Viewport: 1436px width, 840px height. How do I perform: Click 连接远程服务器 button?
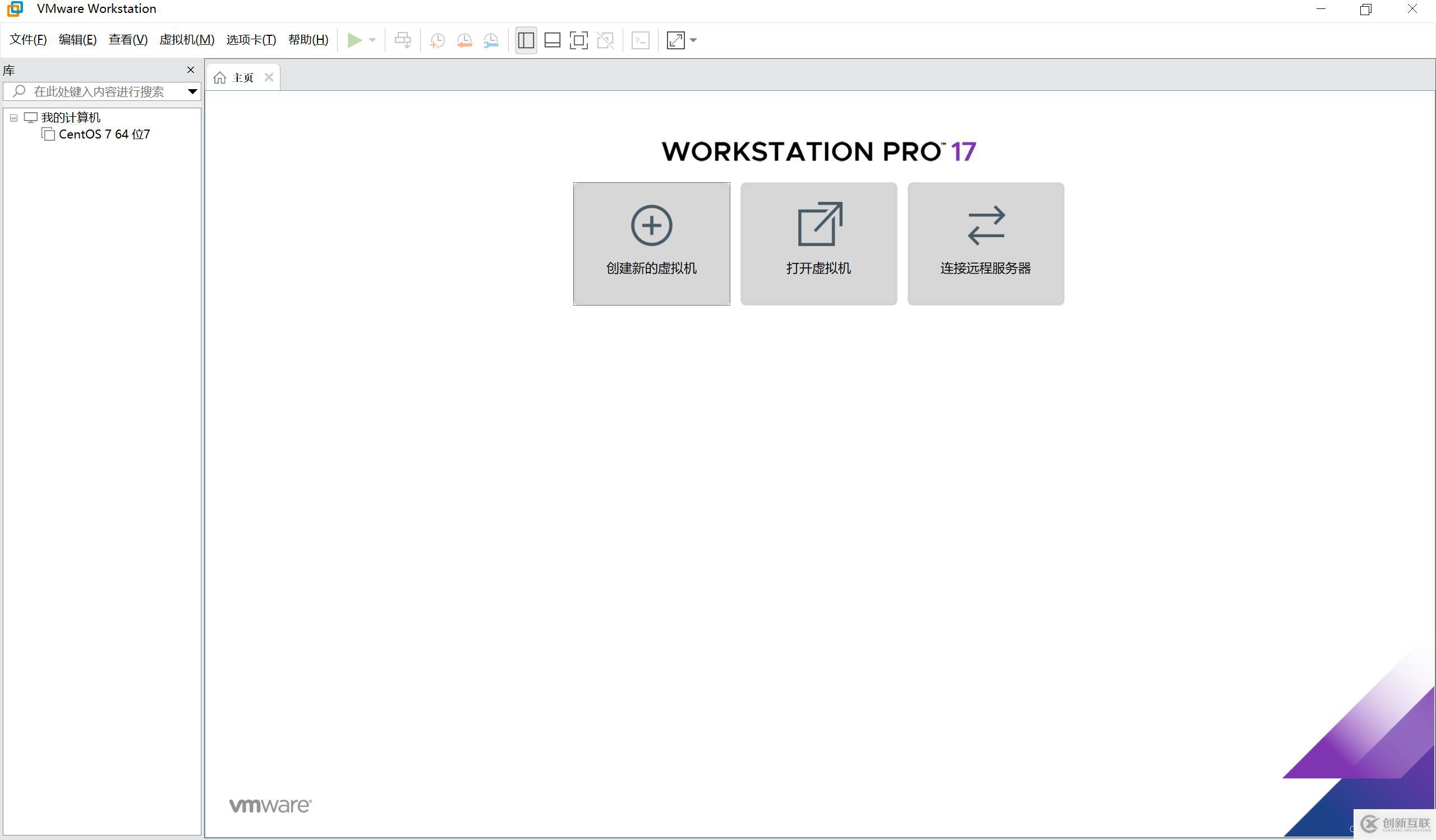(985, 244)
